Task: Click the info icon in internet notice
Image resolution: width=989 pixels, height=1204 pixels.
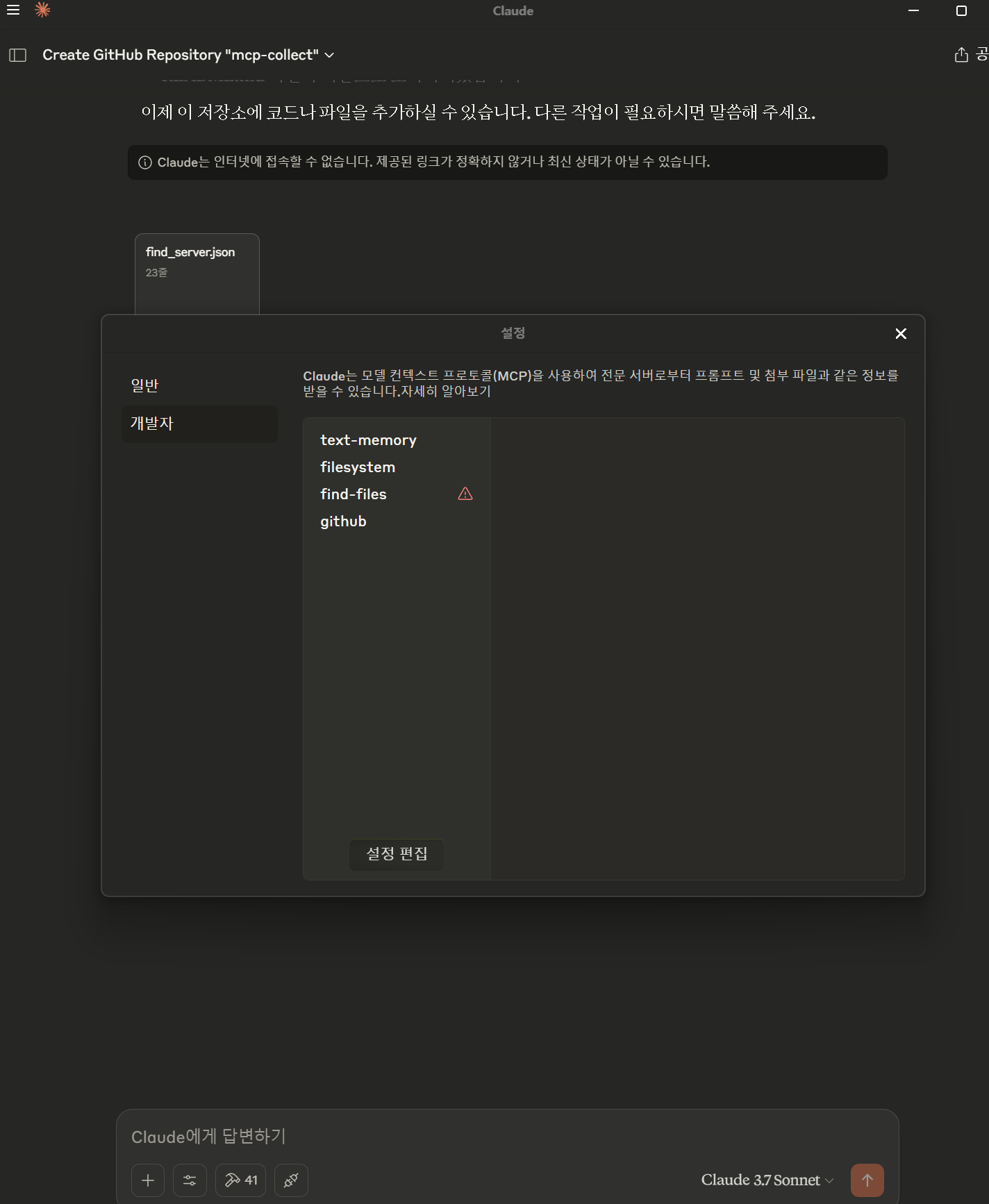Action: [x=145, y=162]
